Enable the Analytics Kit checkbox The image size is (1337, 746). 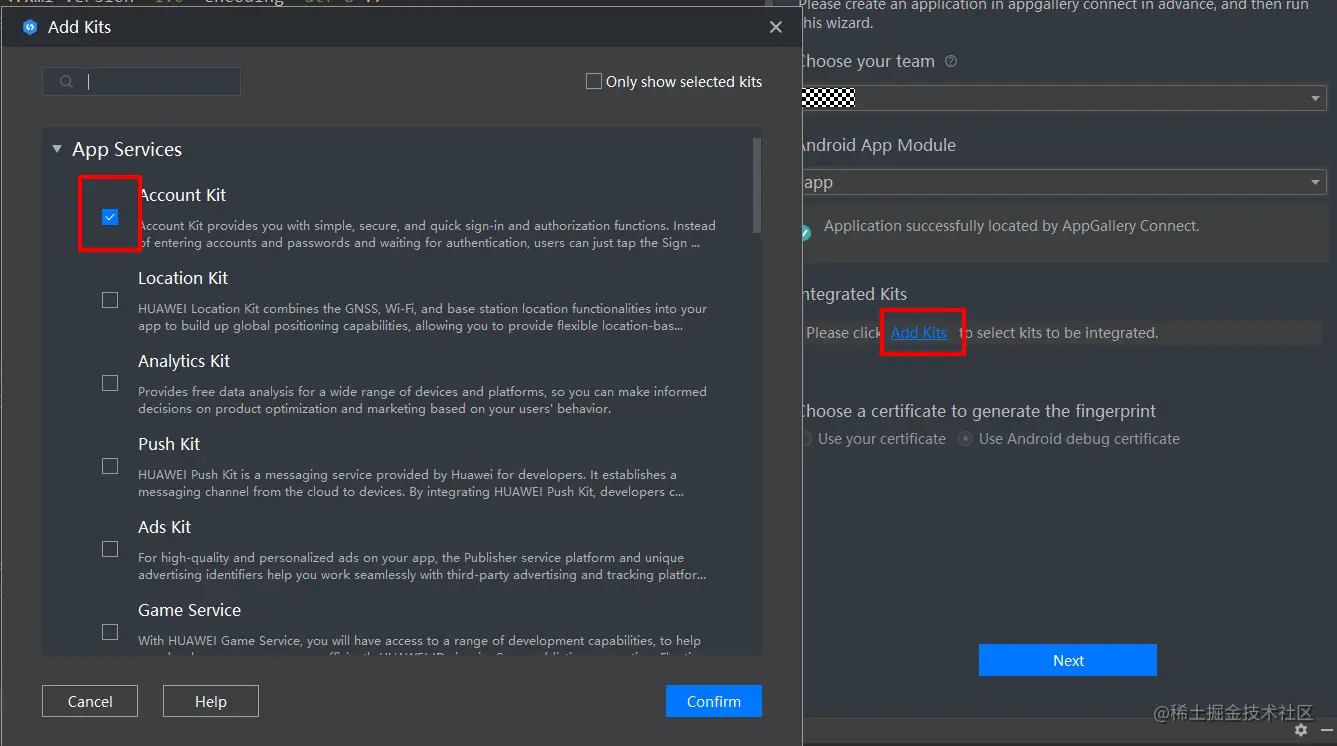pos(110,383)
